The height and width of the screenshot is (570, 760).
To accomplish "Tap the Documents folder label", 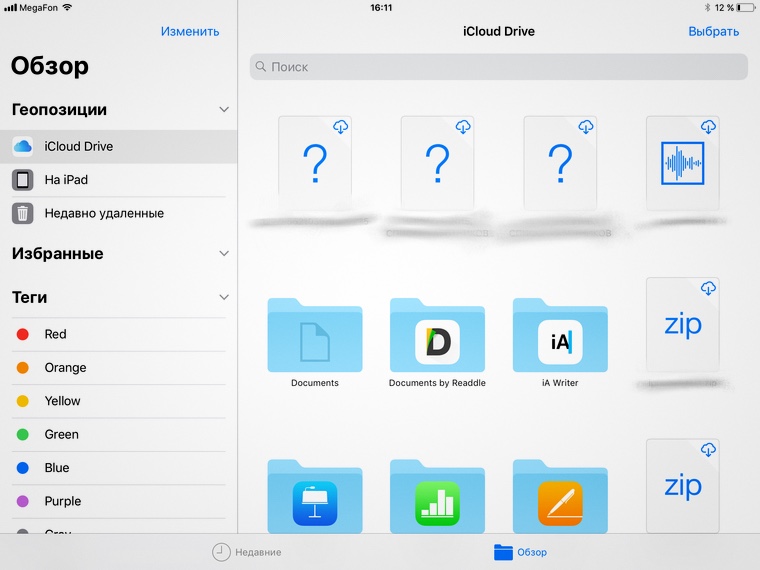I will coord(315,383).
